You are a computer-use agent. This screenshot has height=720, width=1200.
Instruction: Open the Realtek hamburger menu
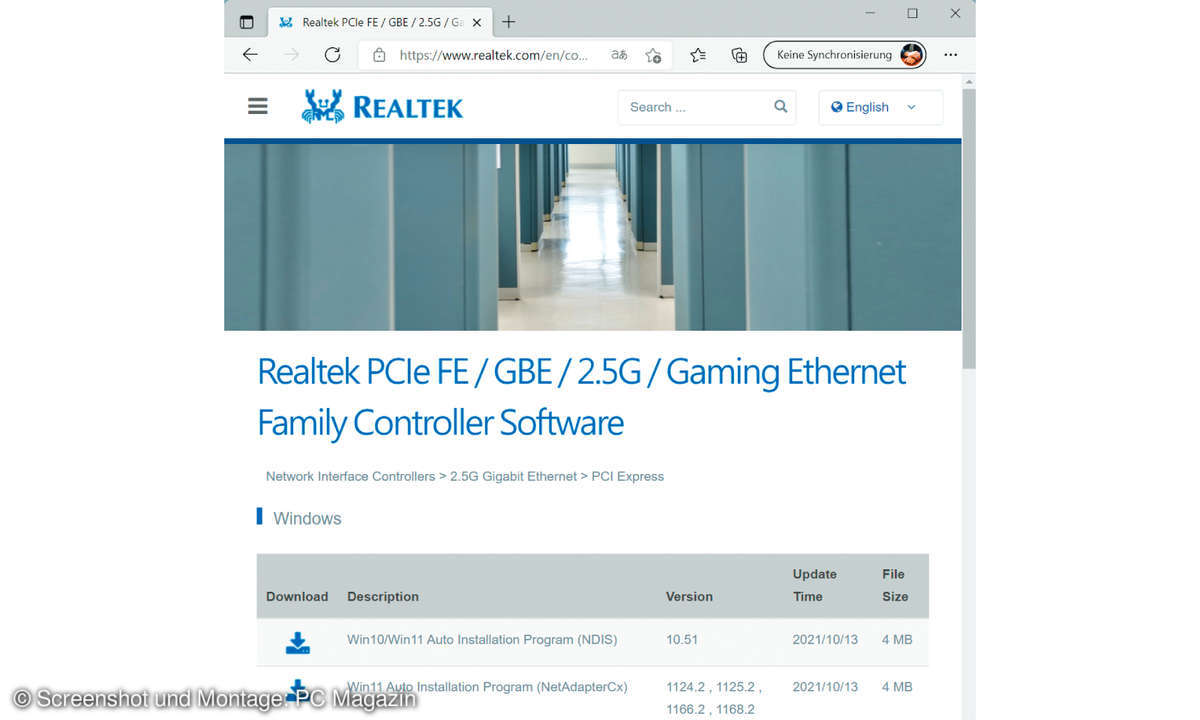(258, 106)
